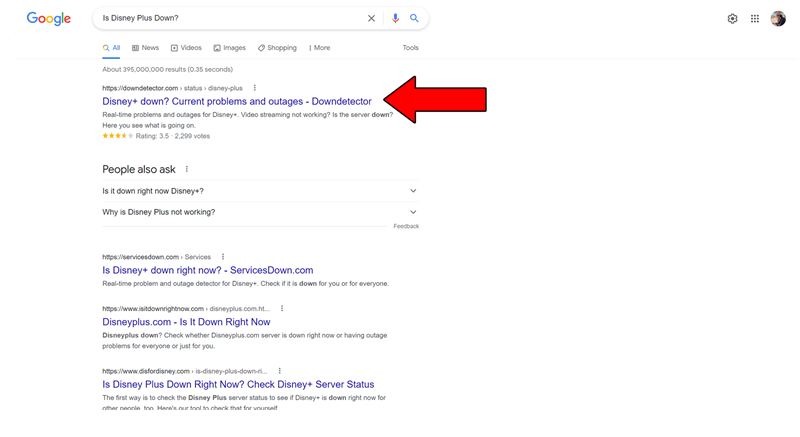The image size is (800, 437).
Task: Open the Google apps grid
Action: [x=755, y=19]
